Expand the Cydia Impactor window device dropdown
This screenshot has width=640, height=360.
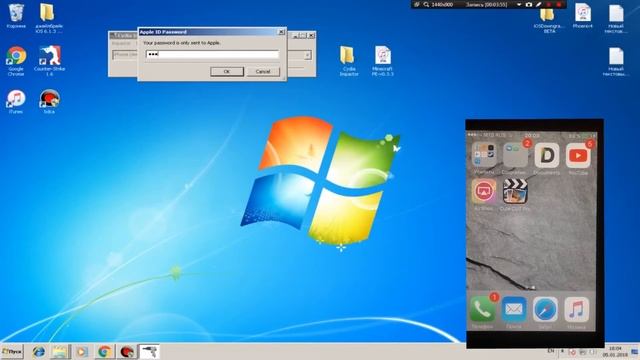coord(308,55)
